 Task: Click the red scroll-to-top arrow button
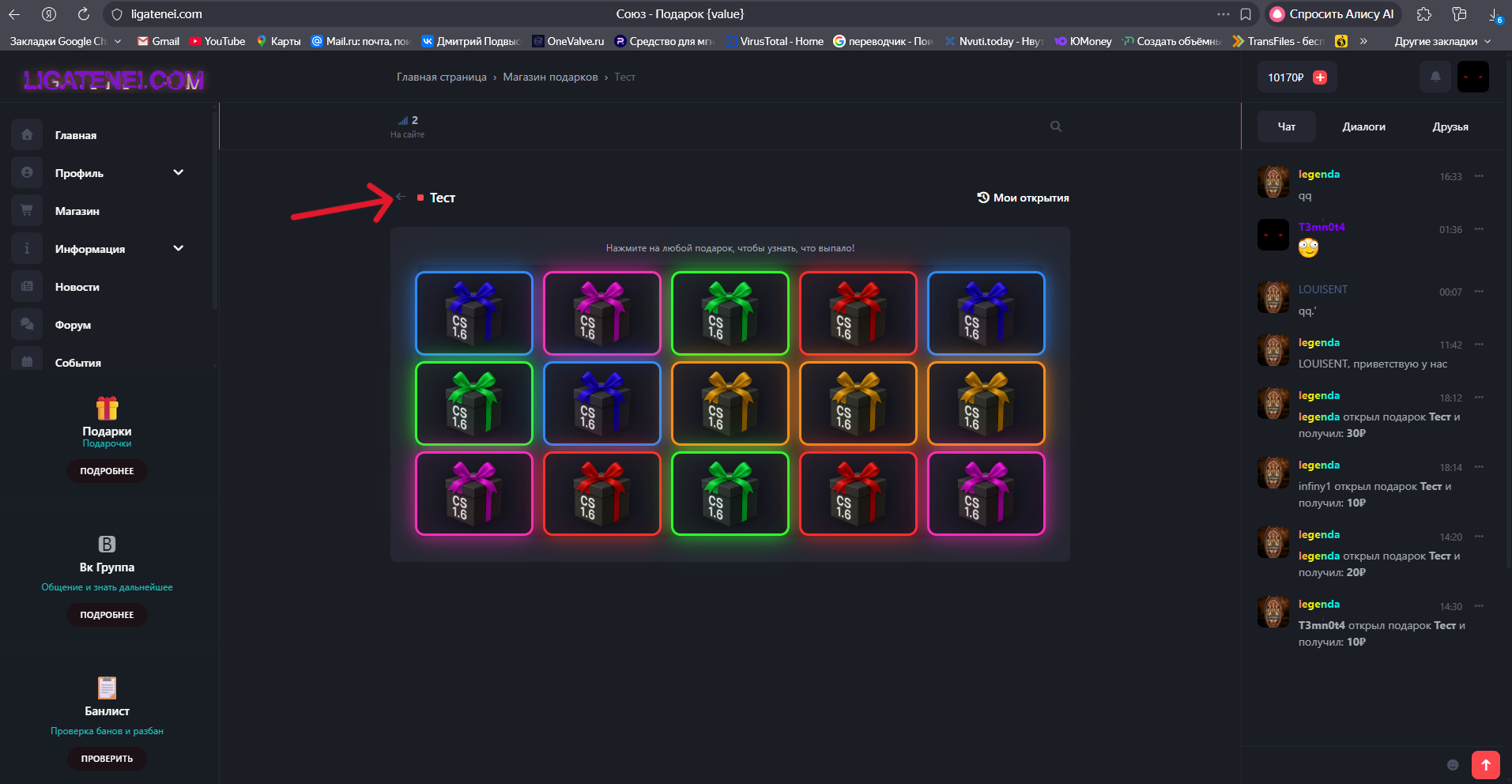[1486, 764]
